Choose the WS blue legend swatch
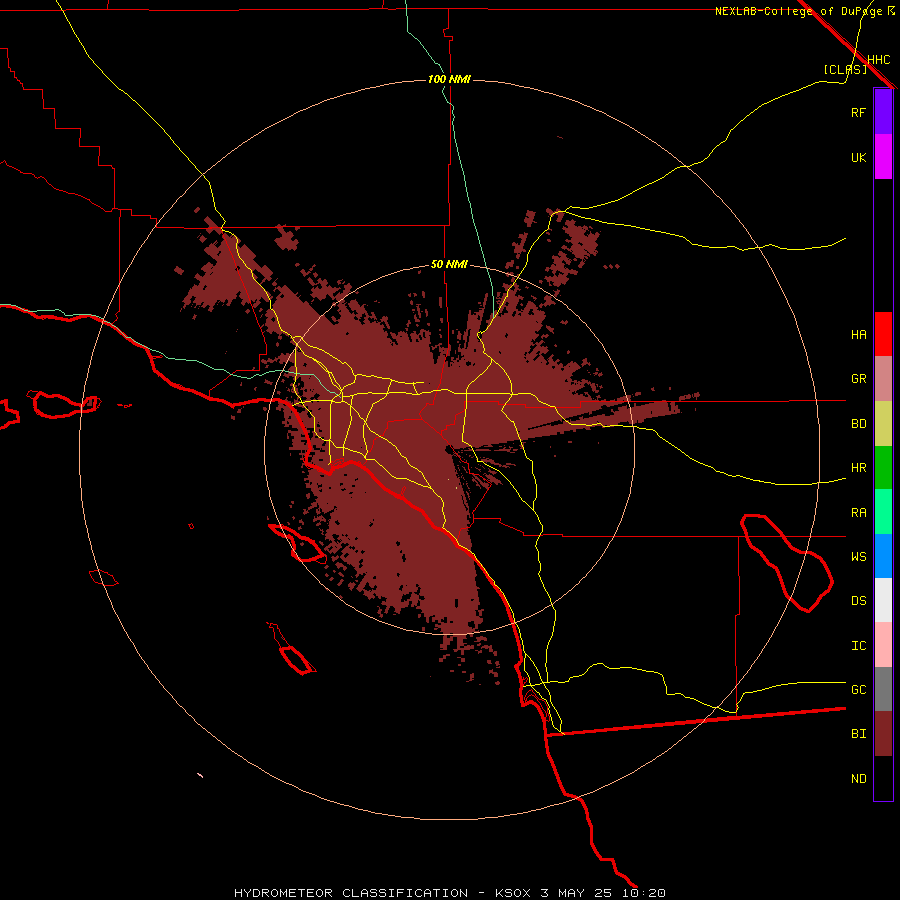 point(883,556)
